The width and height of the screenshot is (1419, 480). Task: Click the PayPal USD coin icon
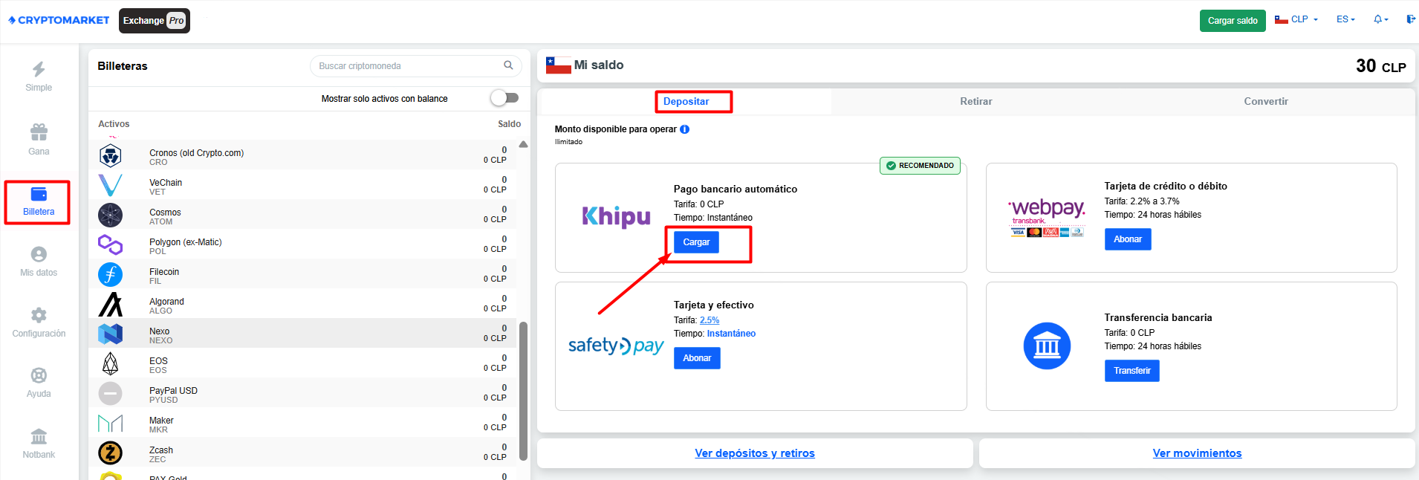click(x=110, y=394)
